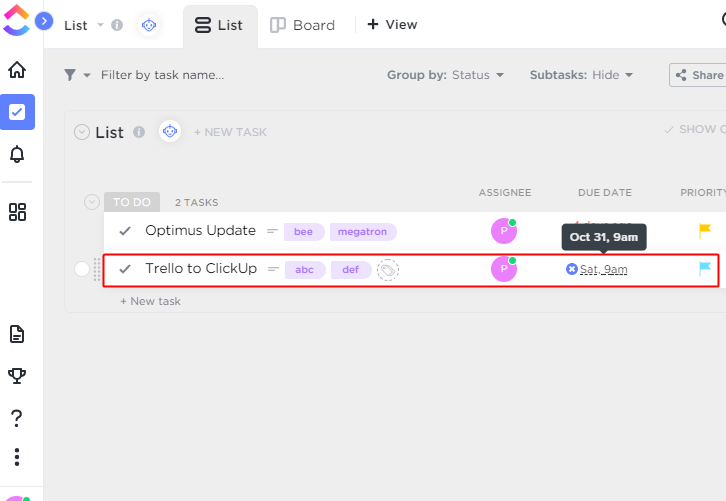Screen dimensions: 726x501
Task: Click the abc tag
Action: [x=305, y=270]
